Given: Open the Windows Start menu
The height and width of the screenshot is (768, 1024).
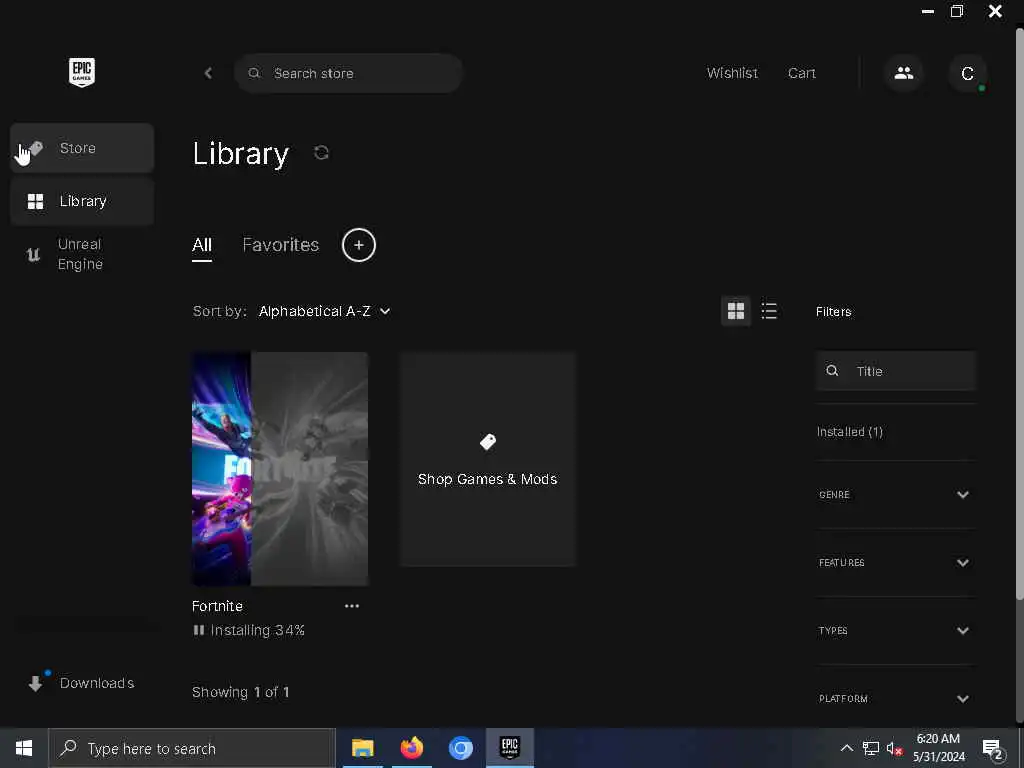Looking at the screenshot, I should tap(24, 748).
